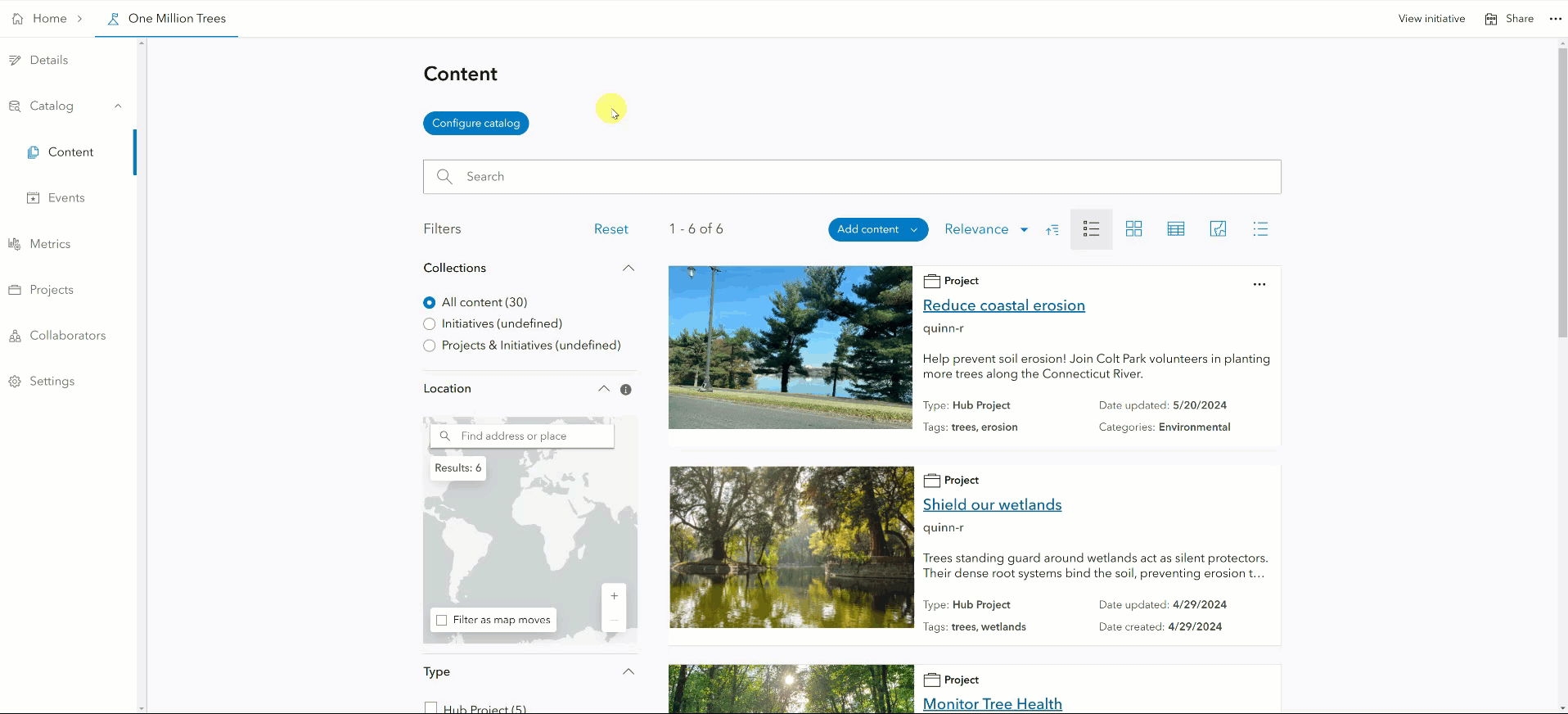Click the Find address or place field
1568x714 pixels.
522,436
